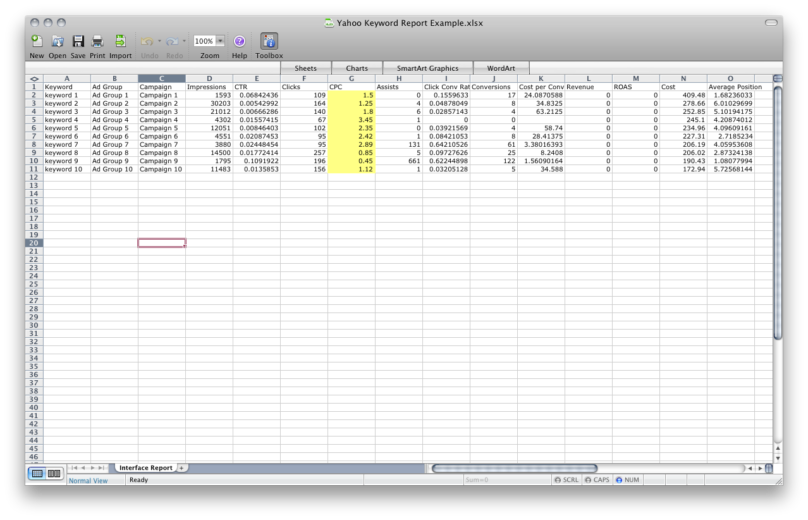Select cell containing Campaign 4
Screen dimensions: 808x520
coord(161,120)
